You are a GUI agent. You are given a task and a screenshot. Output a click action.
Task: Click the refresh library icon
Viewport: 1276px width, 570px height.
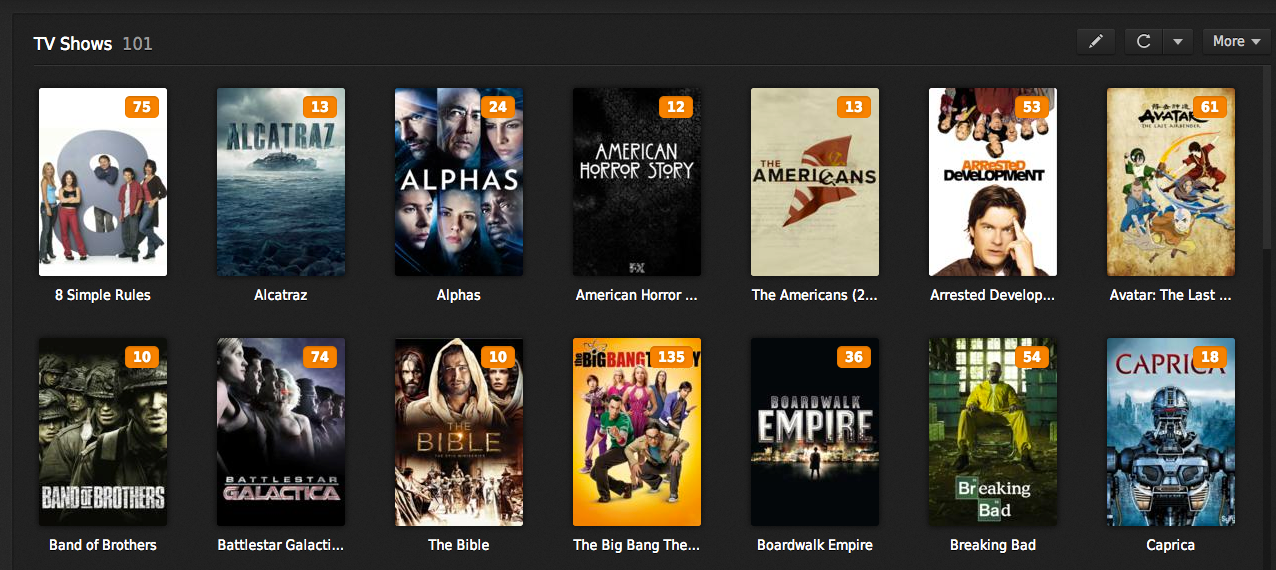[1144, 41]
